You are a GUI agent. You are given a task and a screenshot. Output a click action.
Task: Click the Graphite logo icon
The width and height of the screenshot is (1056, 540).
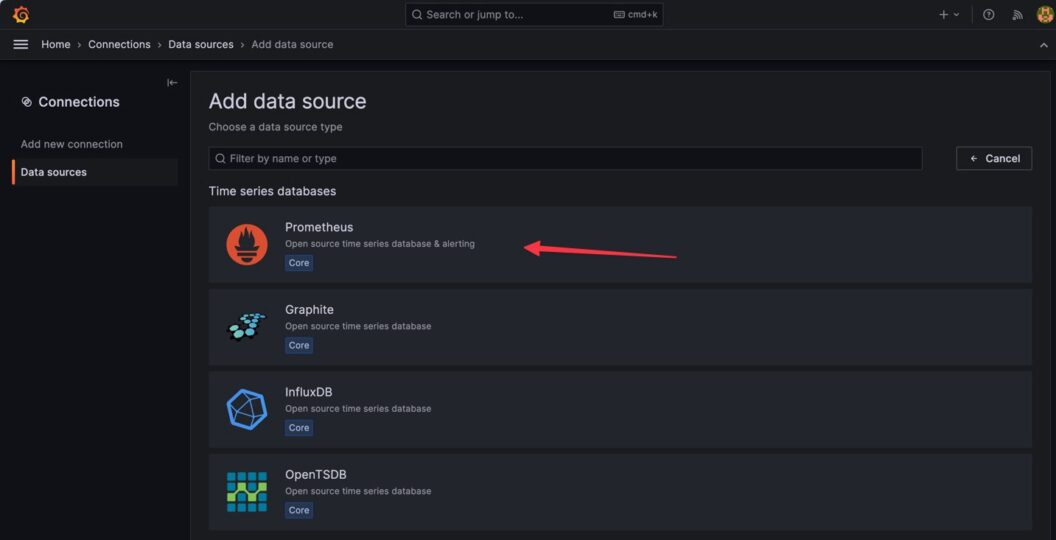[246, 327]
